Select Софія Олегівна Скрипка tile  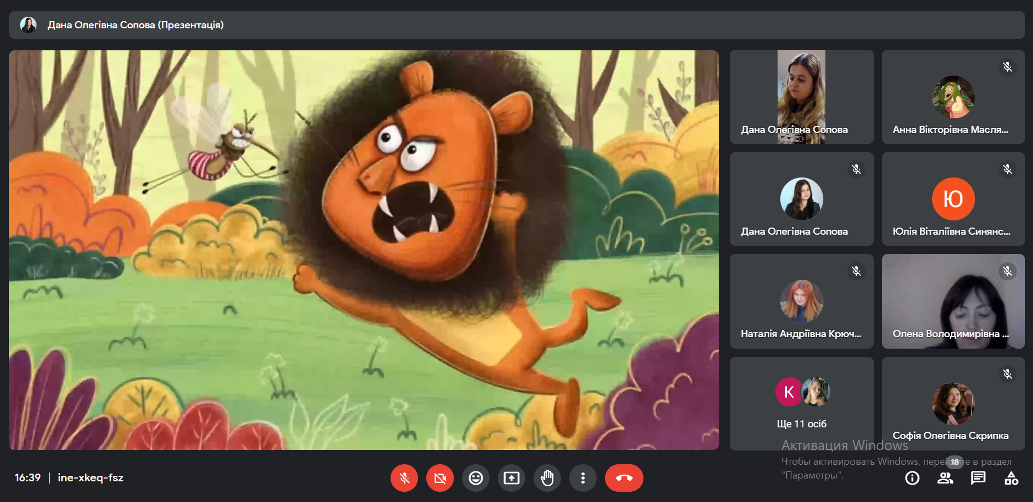tap(953, 403)
